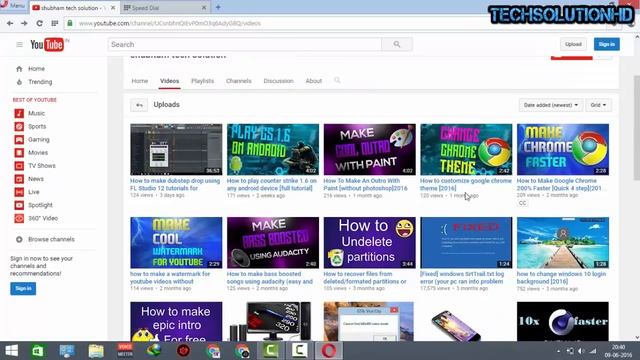Select the Videos tab

[x=169, y=81]
